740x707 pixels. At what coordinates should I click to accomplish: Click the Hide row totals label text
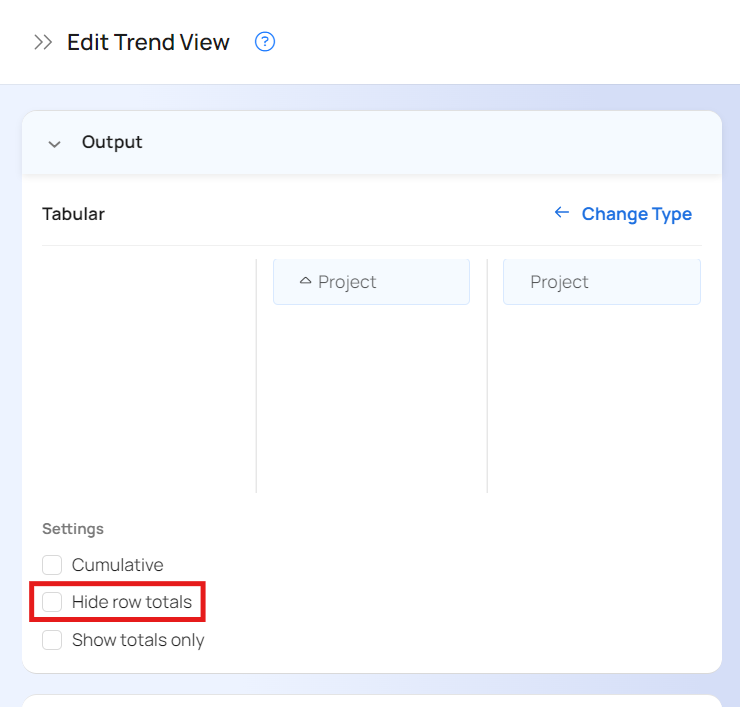(131, 602)
